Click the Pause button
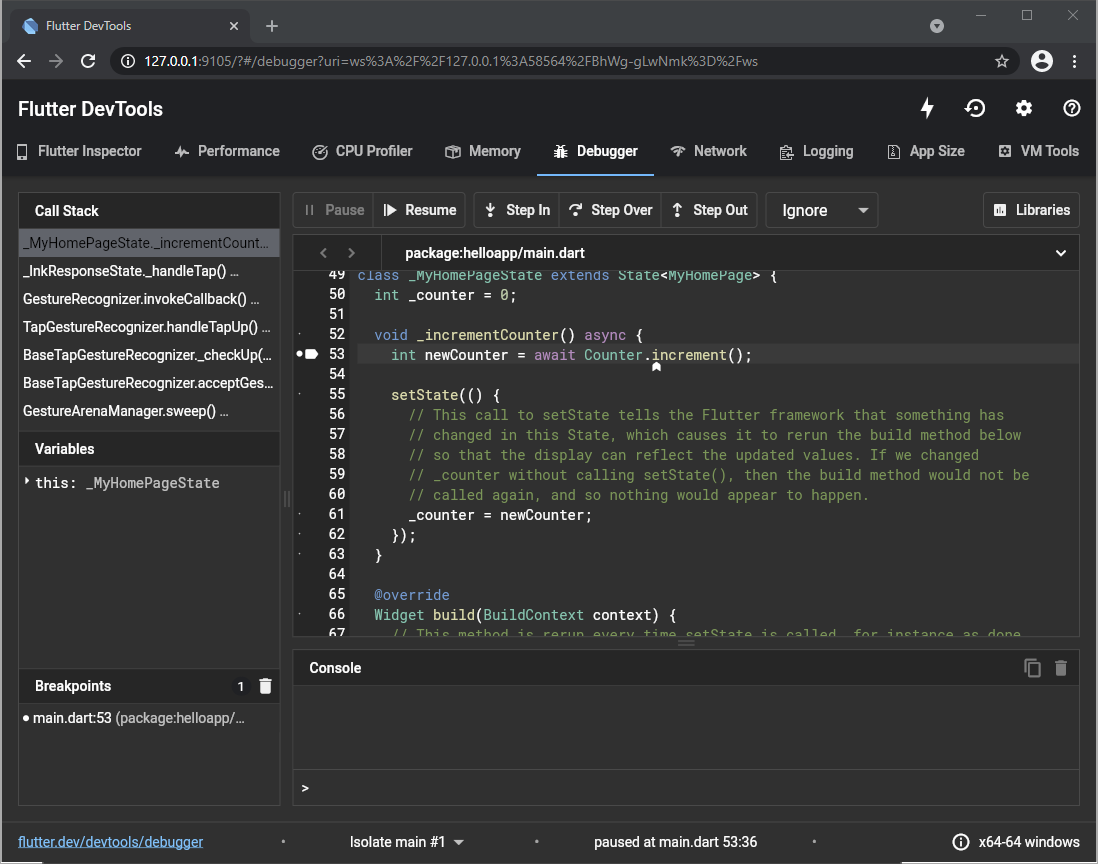 pyautogui.click(x=333, y=210)
